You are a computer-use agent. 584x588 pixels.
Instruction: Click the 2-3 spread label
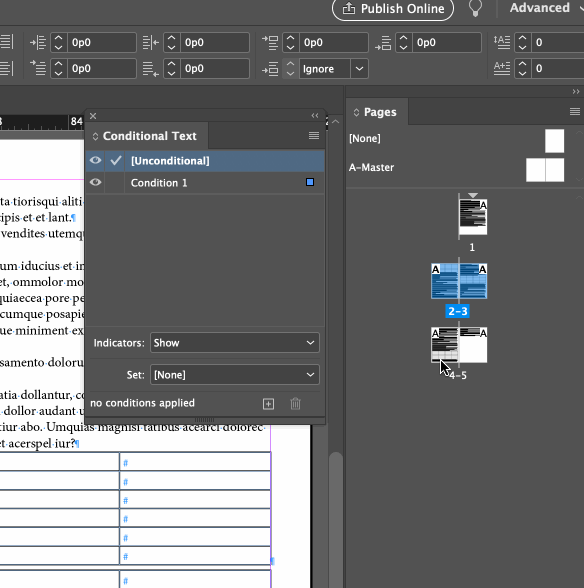click(x=458, y=311)
